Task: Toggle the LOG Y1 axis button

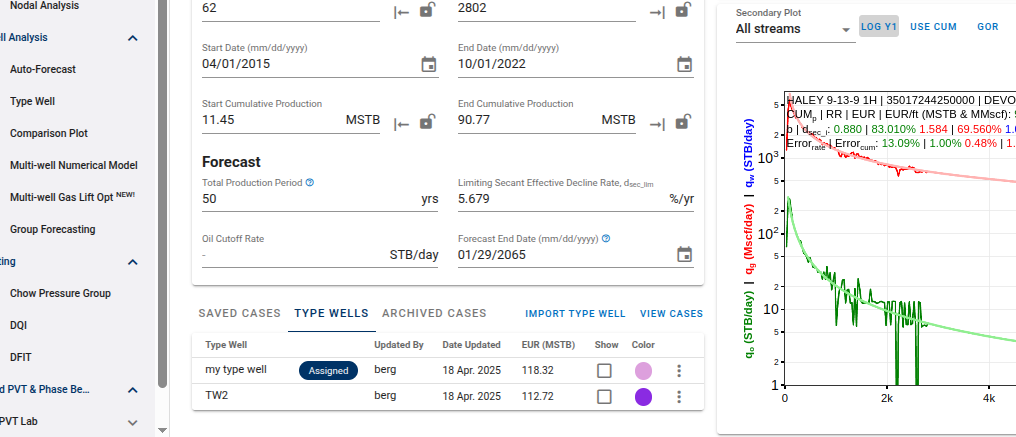Action: 879,26
